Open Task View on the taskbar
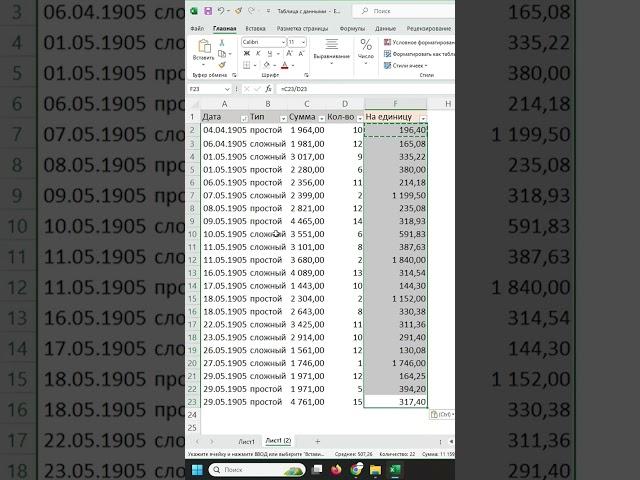Viewport: 640px width, 480px height. (317, 470)
